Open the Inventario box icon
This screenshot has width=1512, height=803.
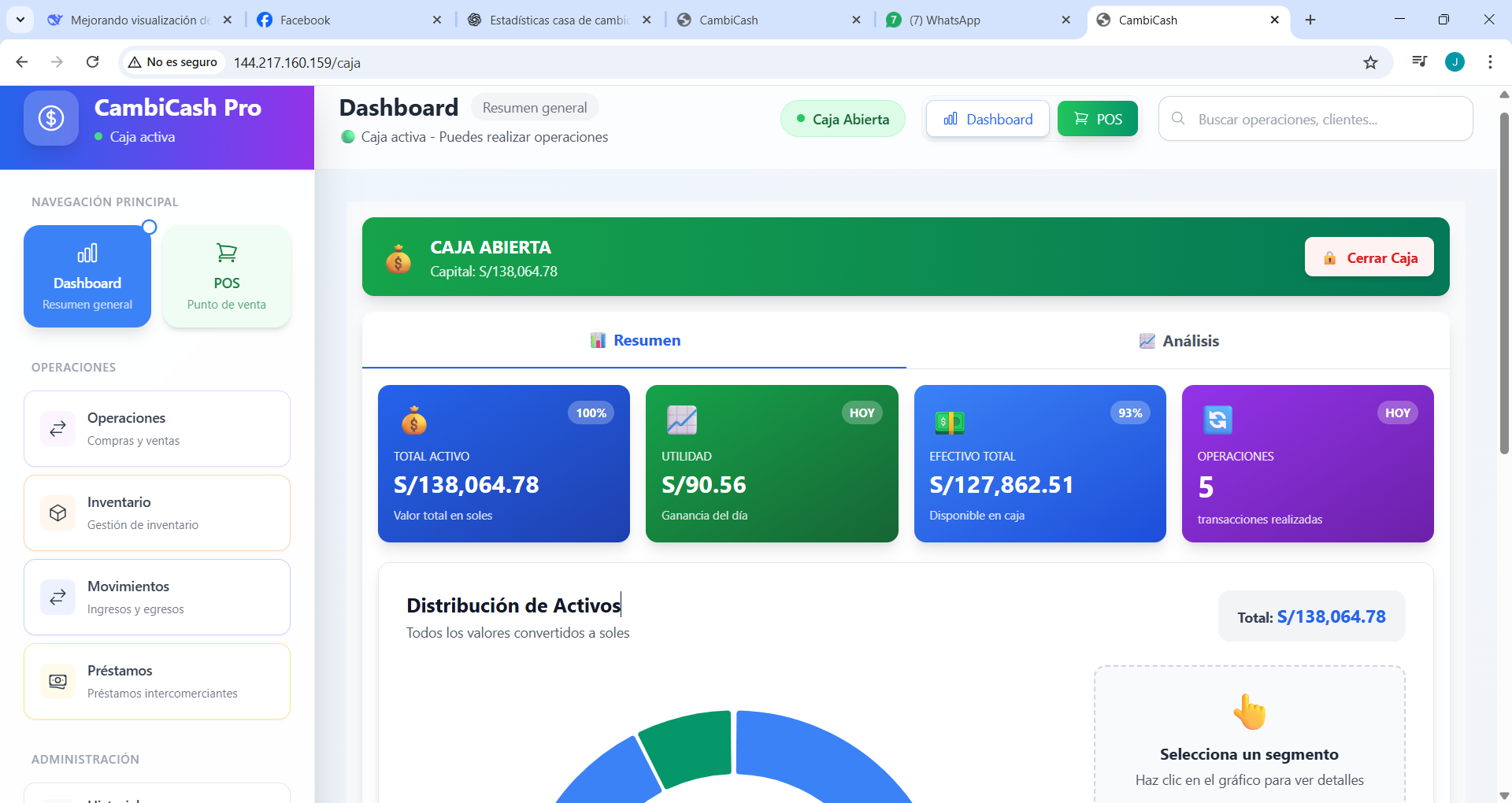(57, 513)
